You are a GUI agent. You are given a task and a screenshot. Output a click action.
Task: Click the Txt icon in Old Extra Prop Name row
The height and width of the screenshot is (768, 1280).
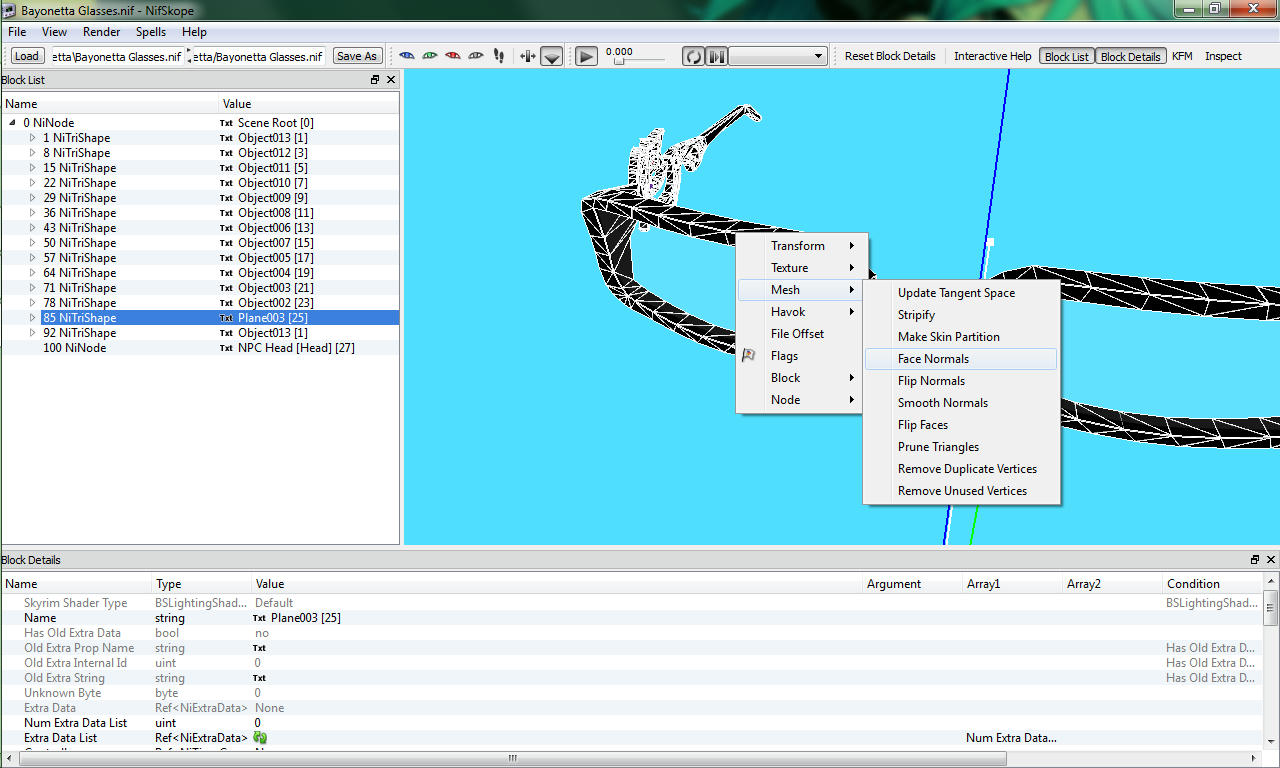click(259, 648)
